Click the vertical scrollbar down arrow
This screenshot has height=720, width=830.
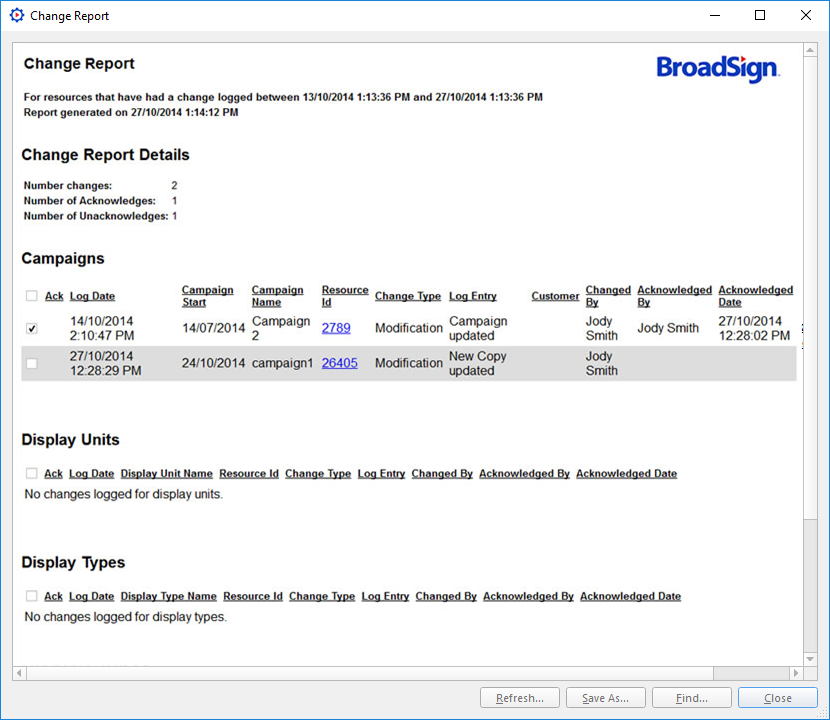coord(809,660)
